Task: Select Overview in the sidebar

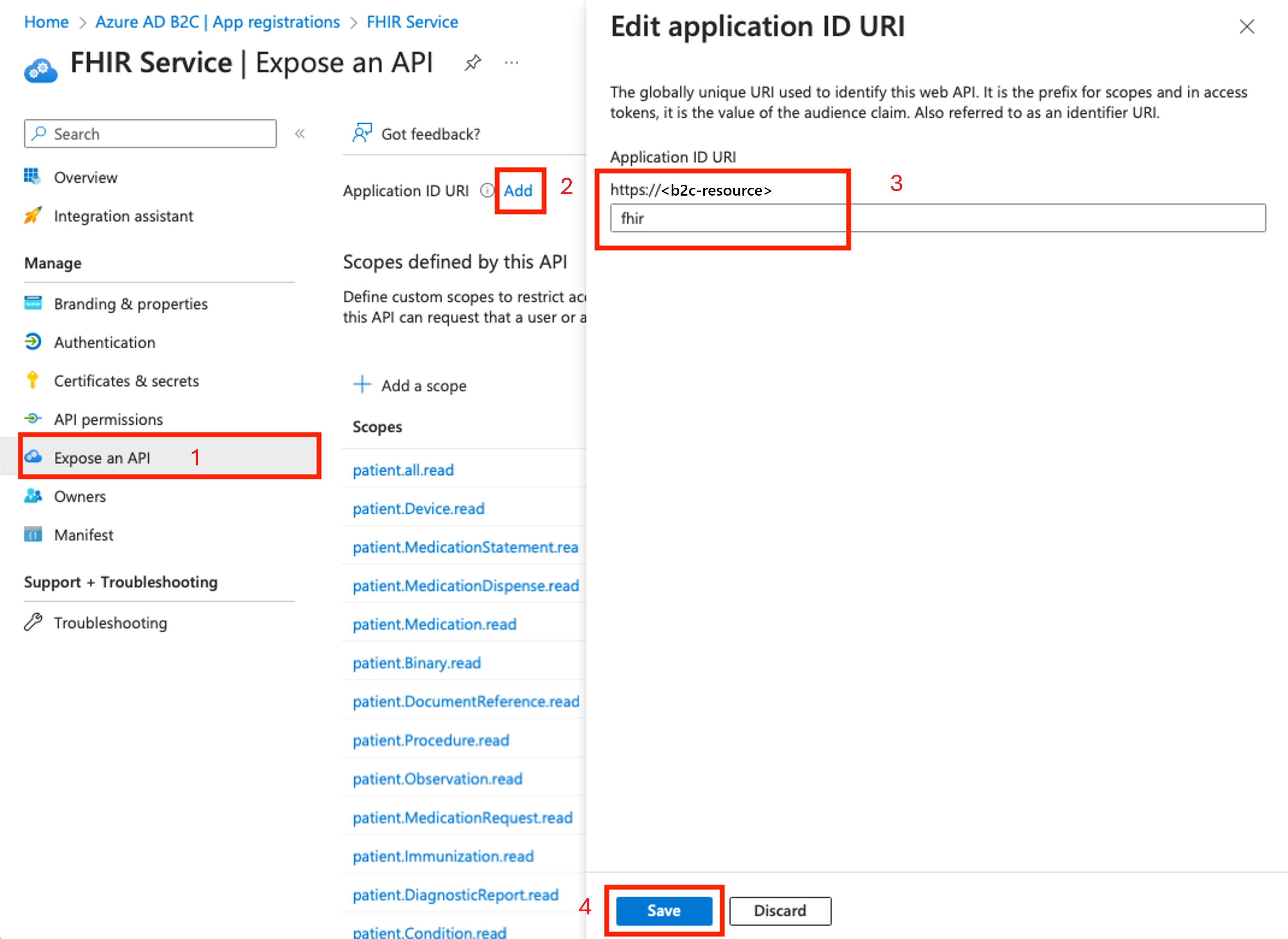Action: [86, 177]
